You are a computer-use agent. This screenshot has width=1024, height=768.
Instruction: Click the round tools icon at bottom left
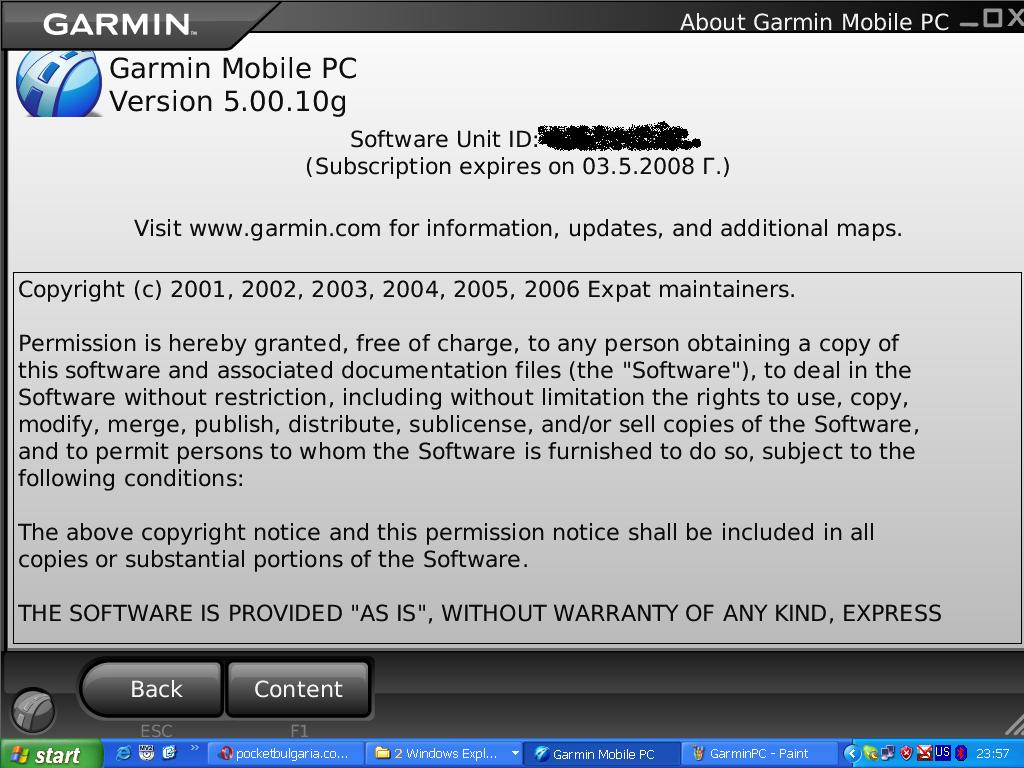33,710
